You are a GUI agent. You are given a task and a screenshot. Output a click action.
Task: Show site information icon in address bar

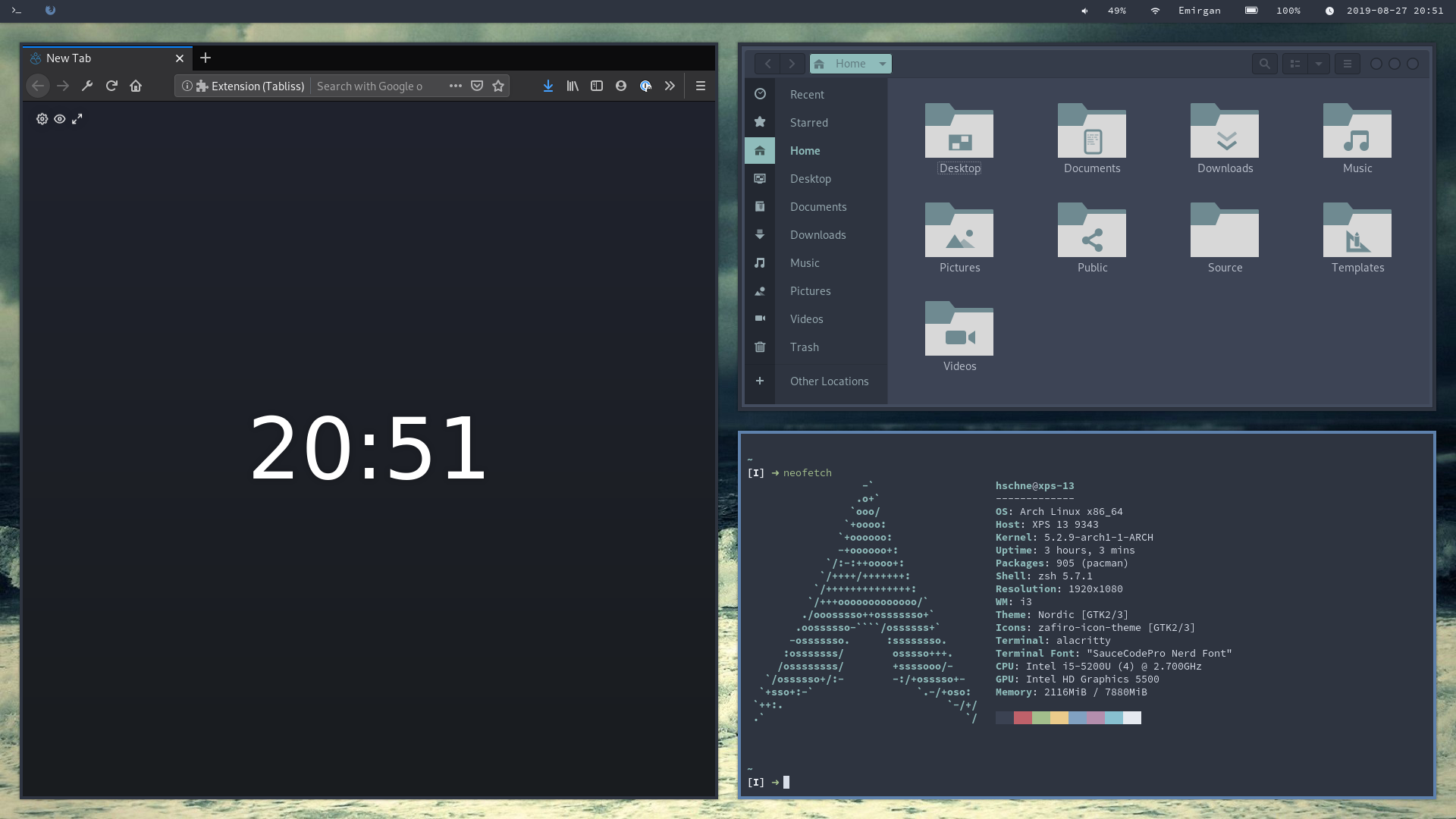187,86
